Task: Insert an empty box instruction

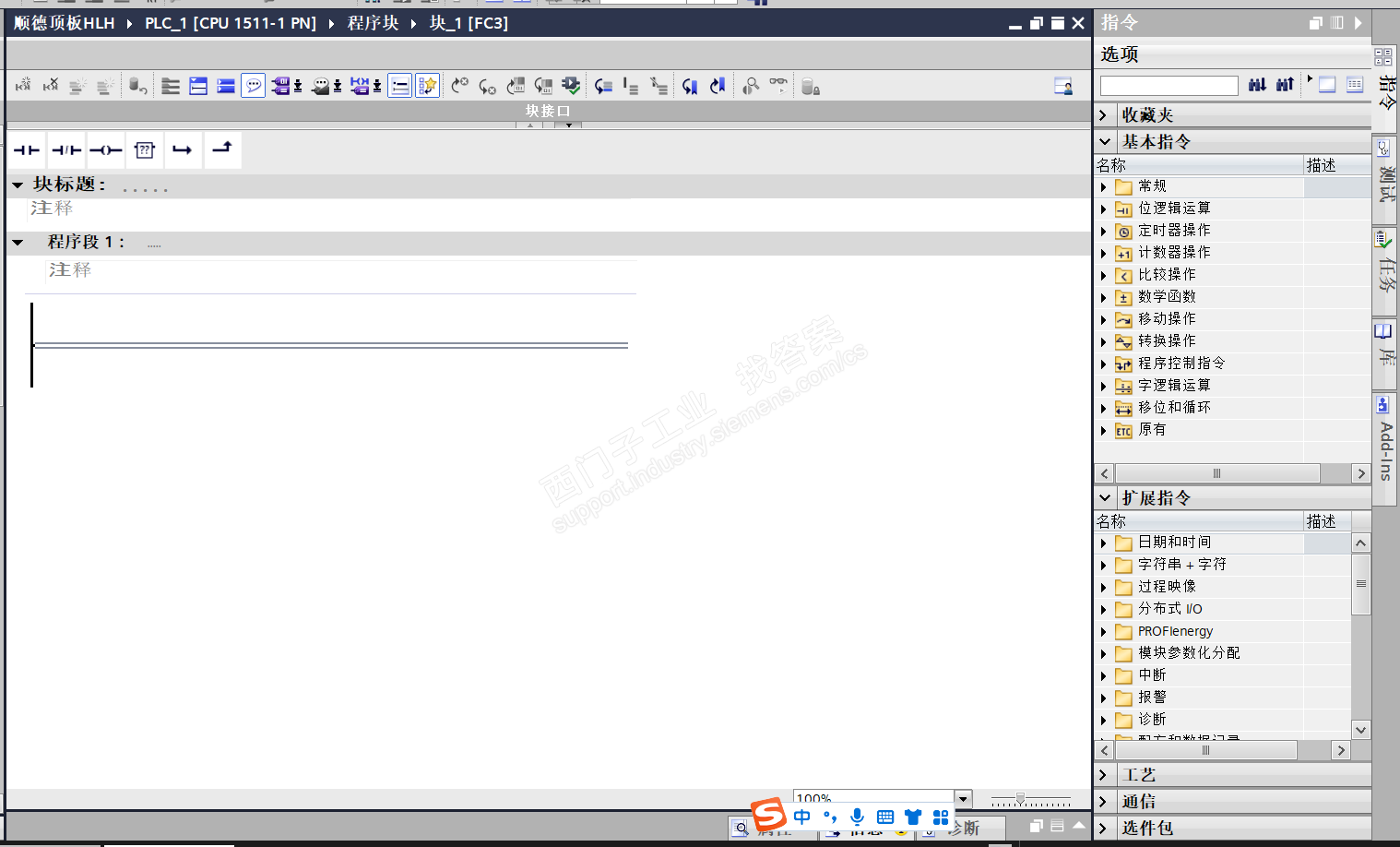Action: point(145,149)
